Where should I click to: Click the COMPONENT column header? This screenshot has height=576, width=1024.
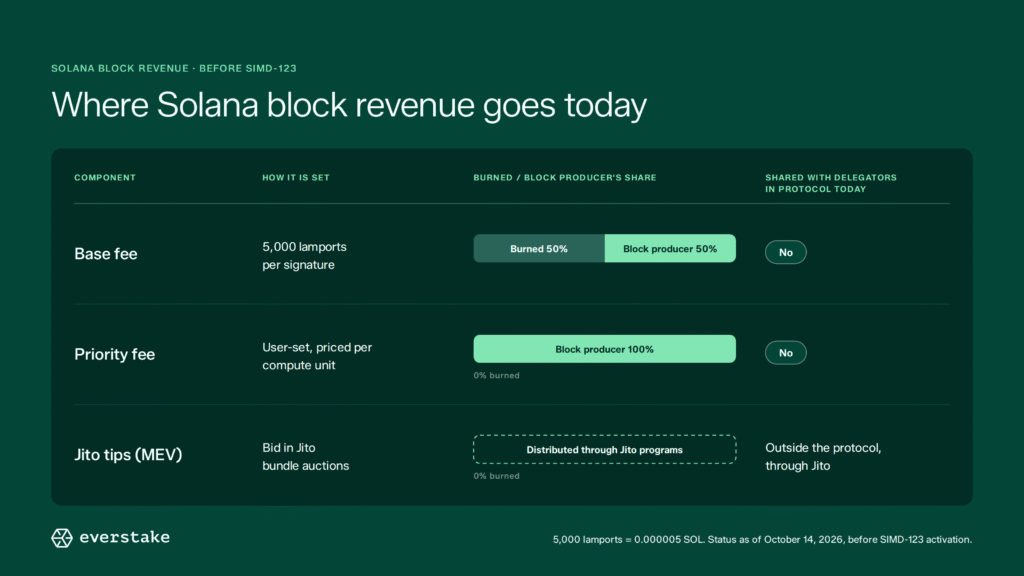[105, 178]
